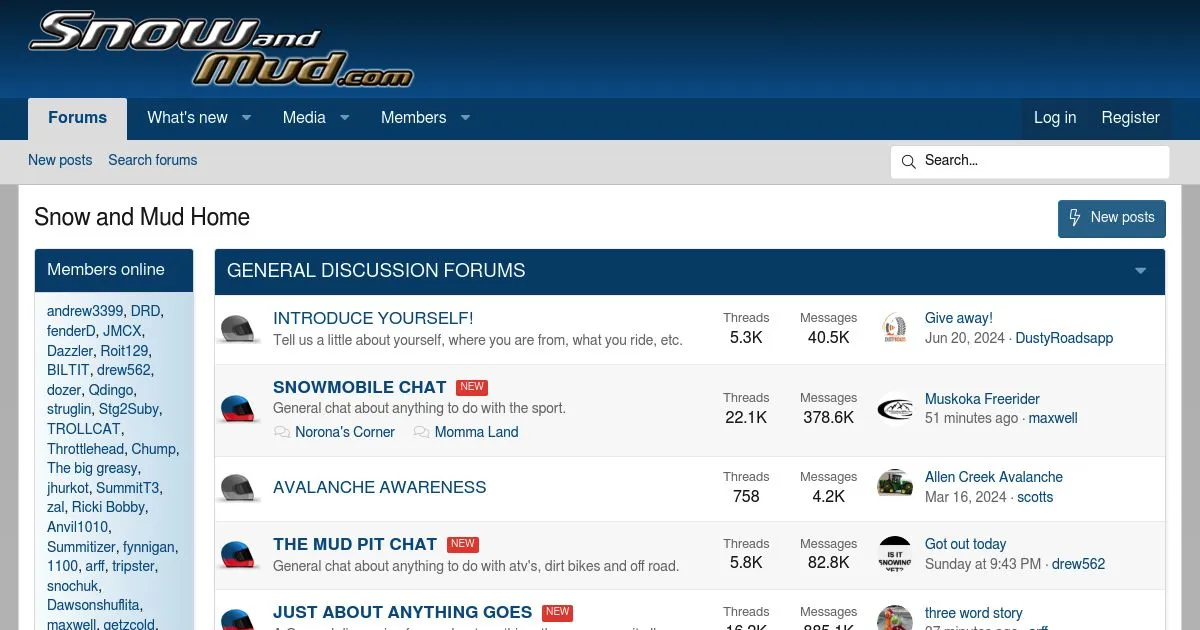Open the three word story thread

coord(974,613)
